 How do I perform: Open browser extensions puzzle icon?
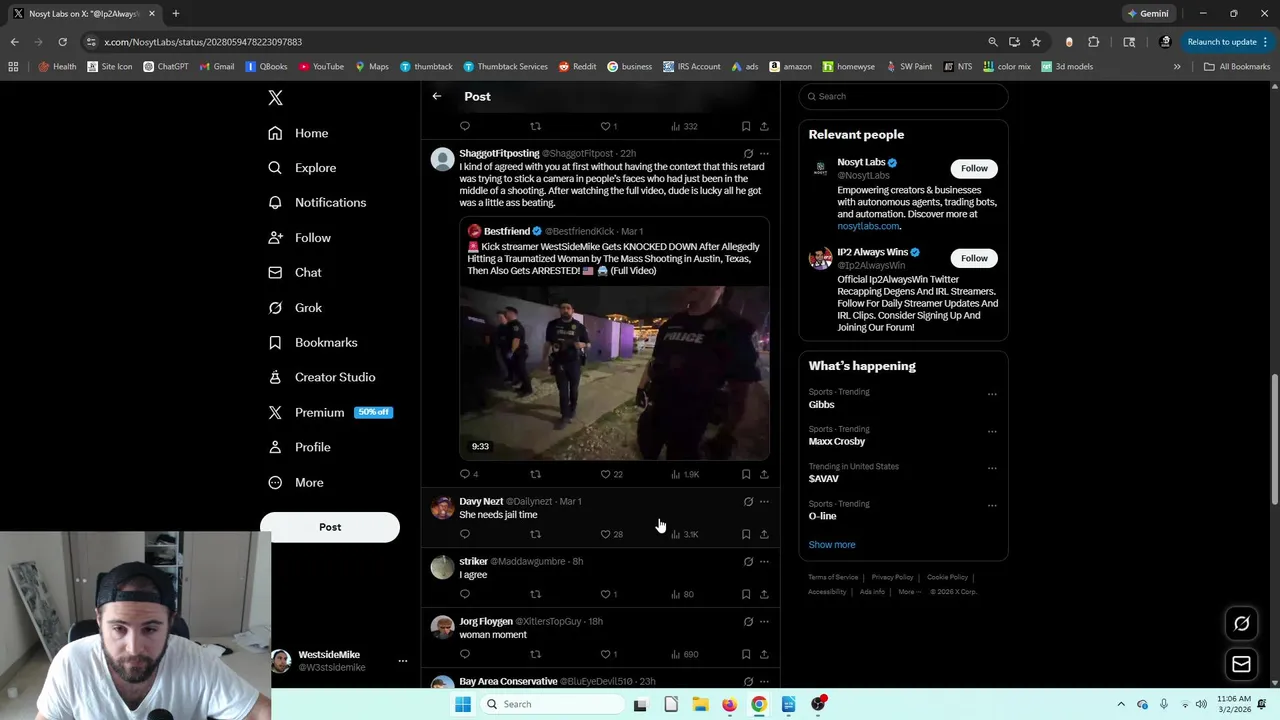pyautogui.click(x=1093, y=42)
